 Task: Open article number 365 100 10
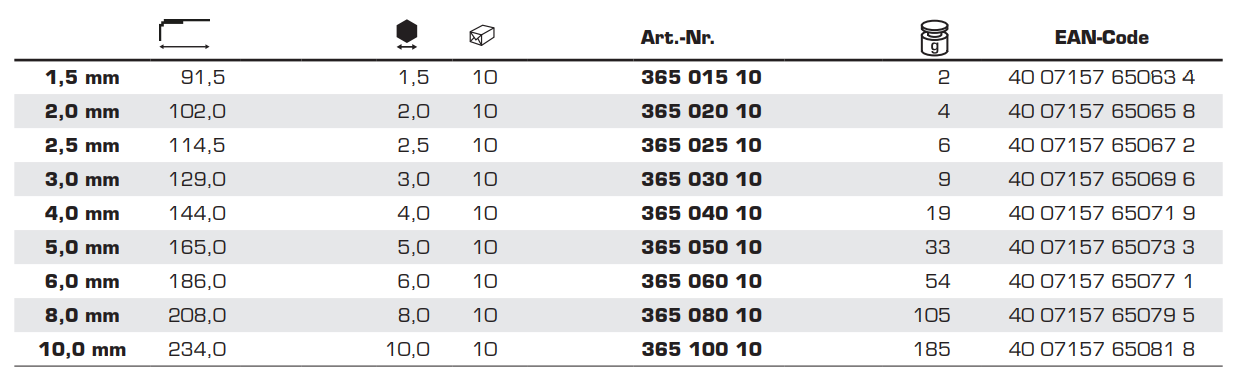[x=701, y=350]
